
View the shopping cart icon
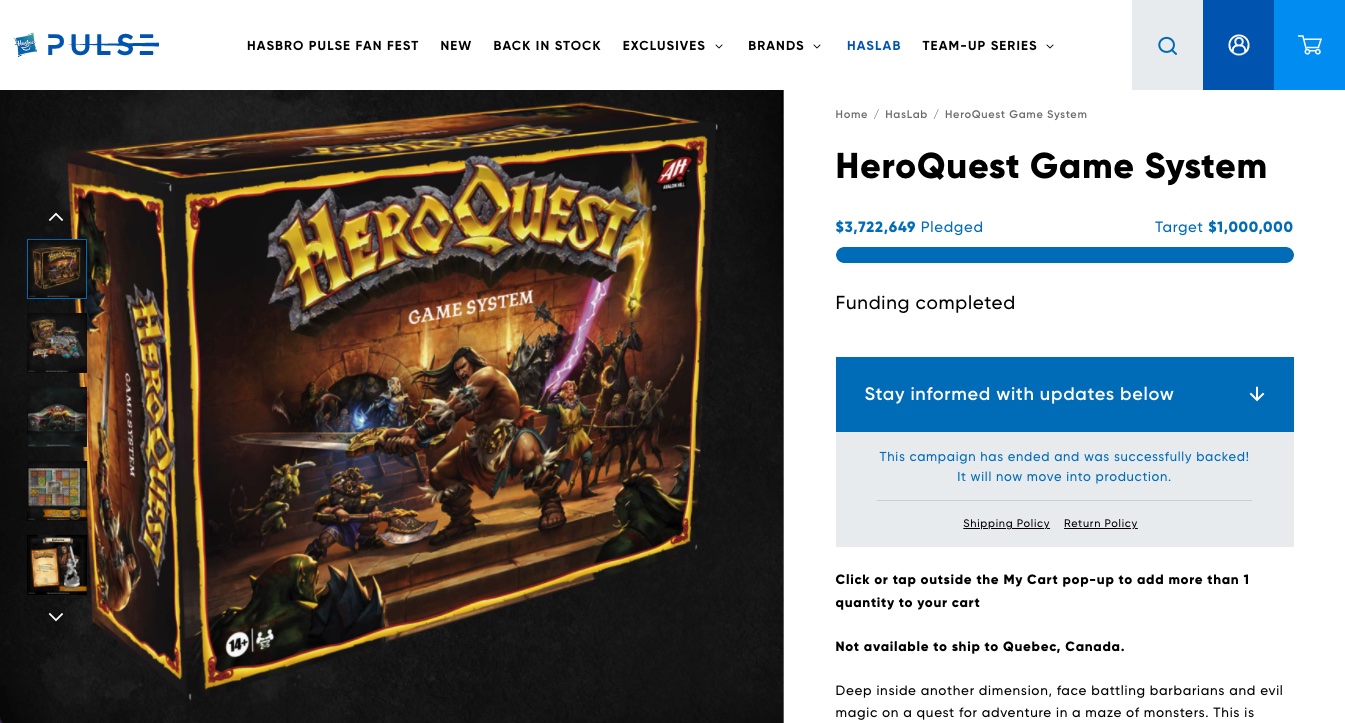click(1309, 45)
